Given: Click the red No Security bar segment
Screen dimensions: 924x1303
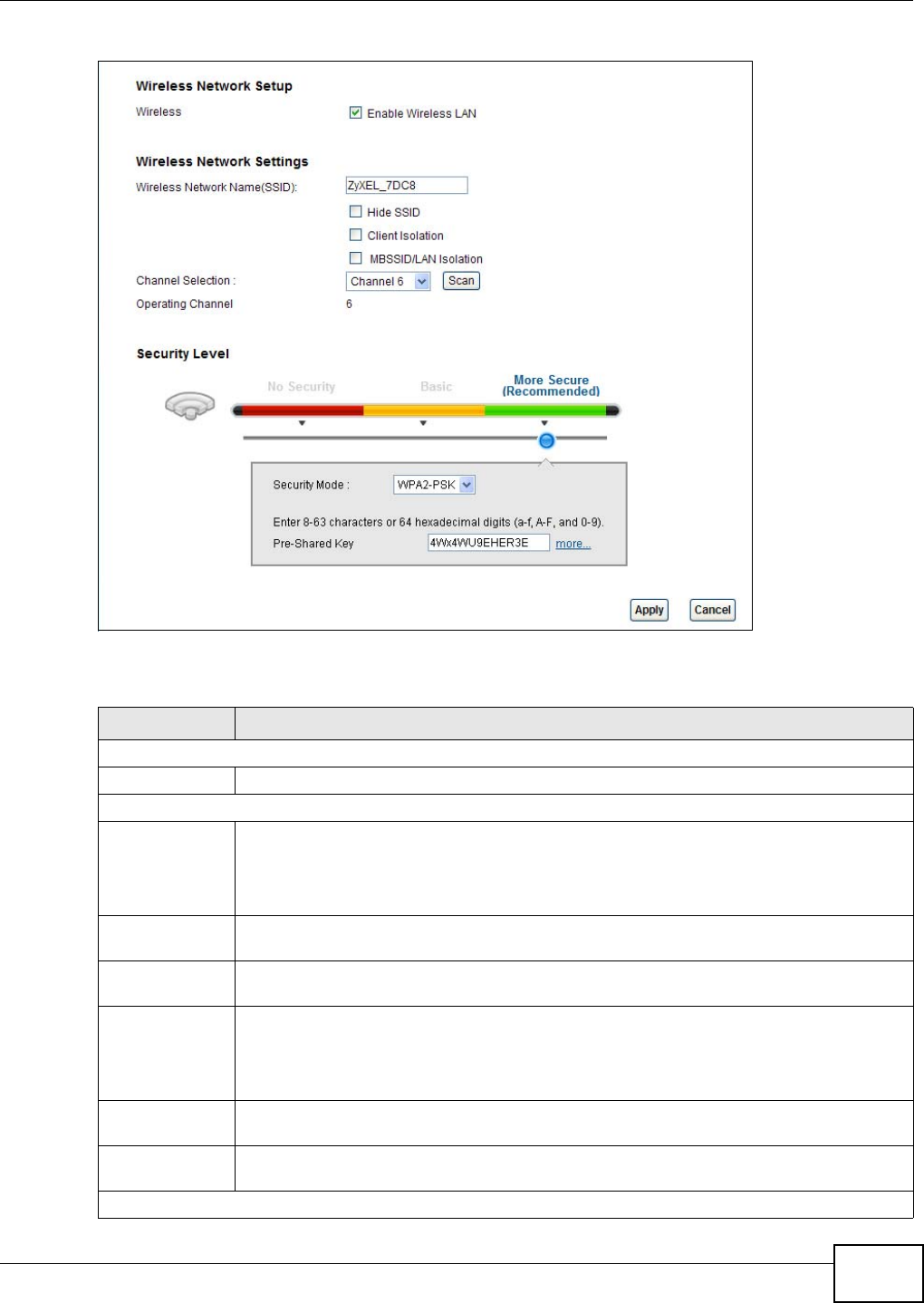Looking at the screenshot, I should (x=303, y=410).
